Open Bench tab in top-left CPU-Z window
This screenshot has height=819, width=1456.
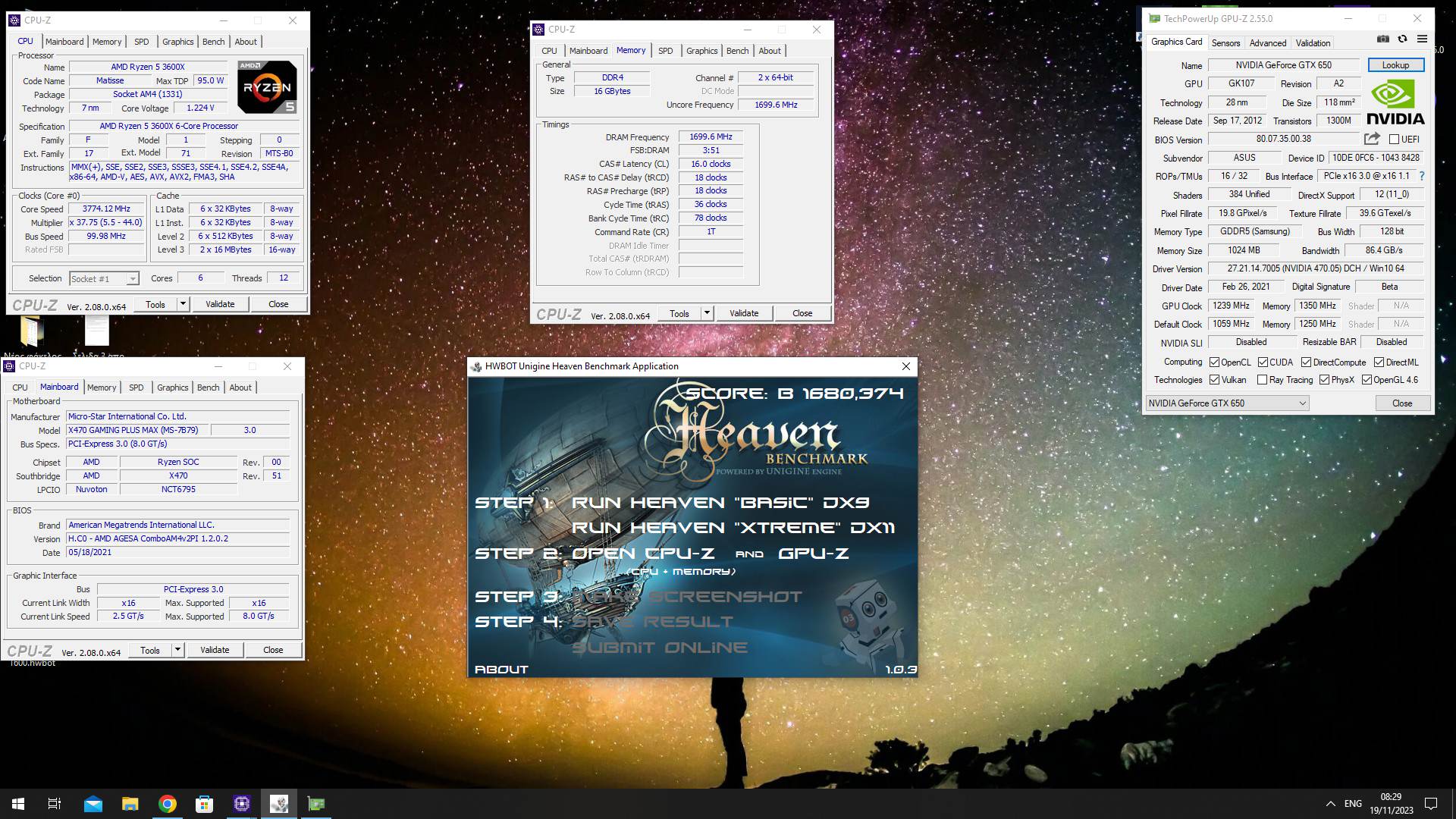[x=213, y=42]
